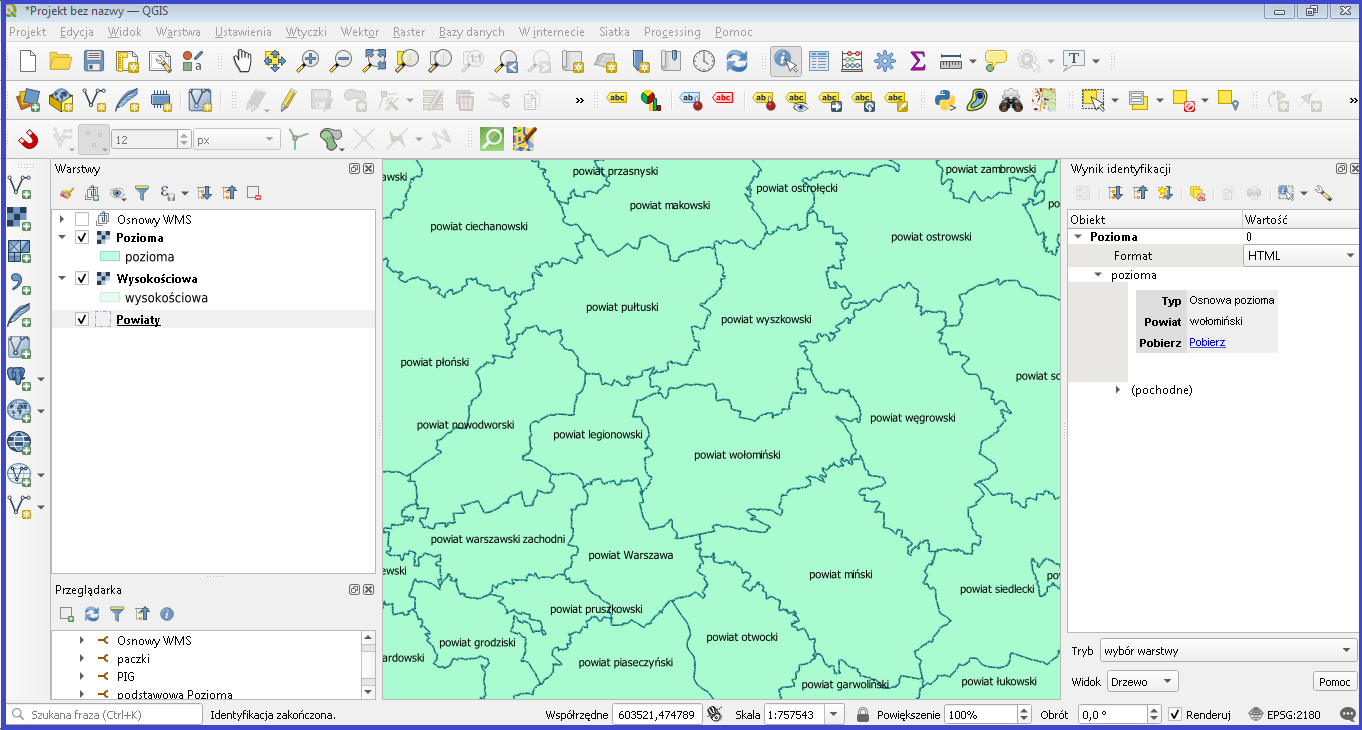The width and height of the screenshot is (1362, 730).
Task: Show statistical summary with the sigma icon
Action: [918, 61]
